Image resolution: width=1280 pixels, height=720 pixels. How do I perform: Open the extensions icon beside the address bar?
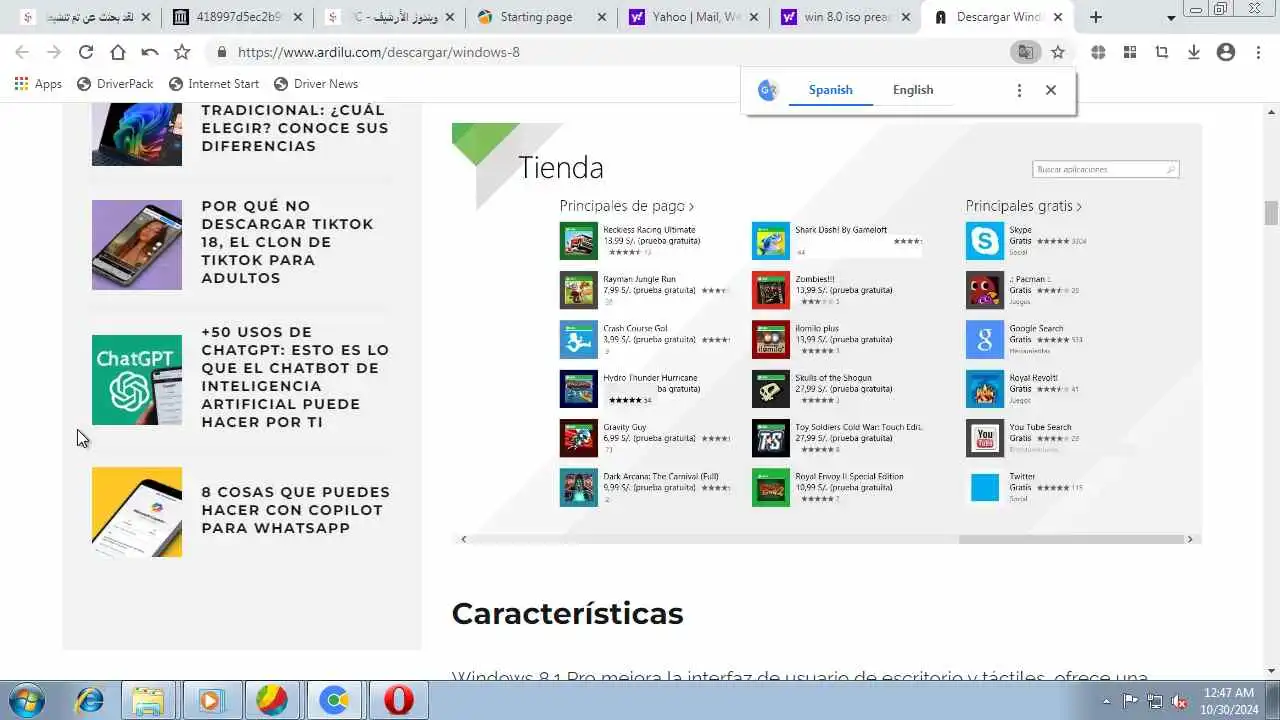click(x=1098, y=52)
